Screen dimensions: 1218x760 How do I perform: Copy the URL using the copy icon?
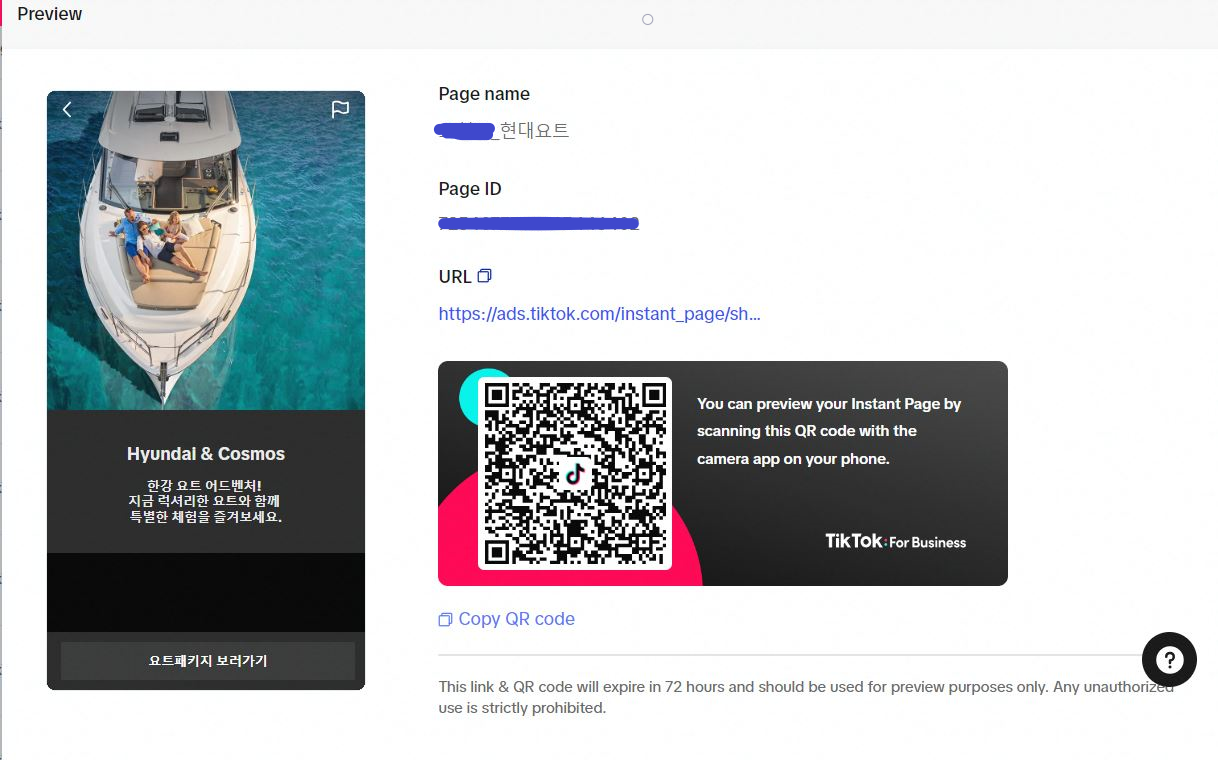pyautogui.click(x=485, y=275)
